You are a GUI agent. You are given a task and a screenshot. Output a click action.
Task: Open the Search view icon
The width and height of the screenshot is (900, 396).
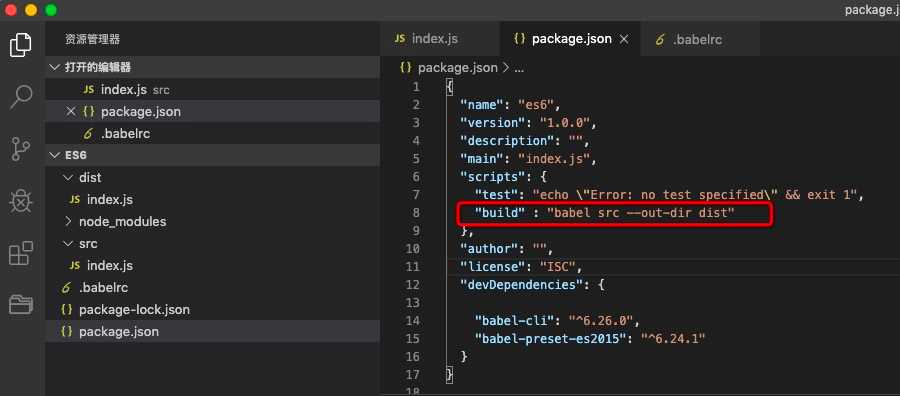click(21, 97)
